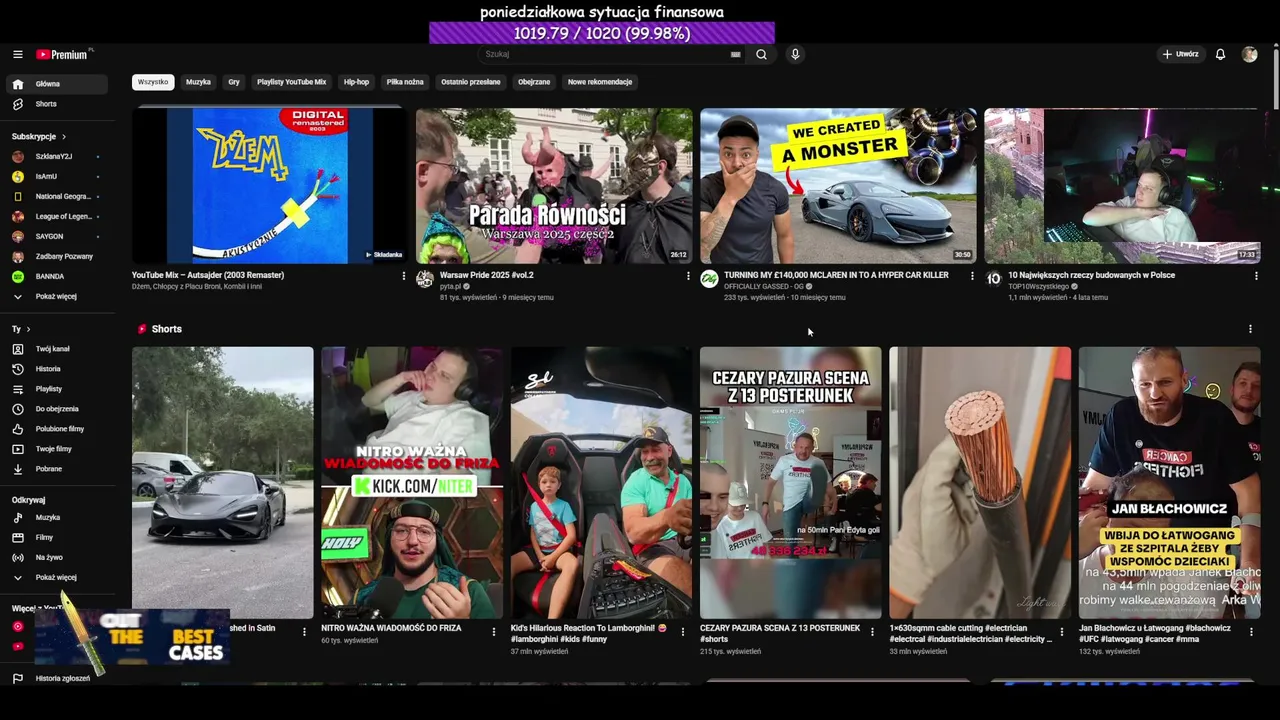Open Playlisty in sidebar
1280x720 pixels.
56,389
